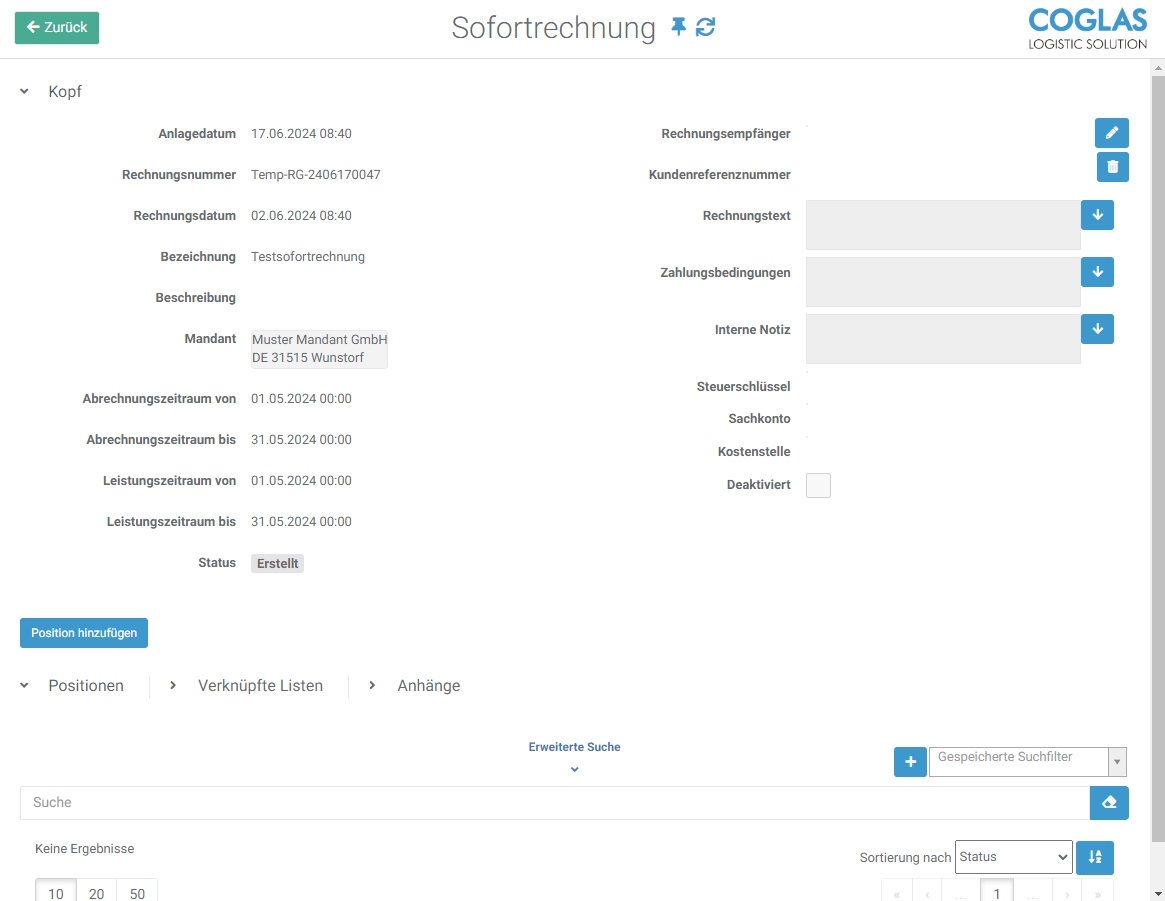Click the pin icon next to Sofortrechnung
Viewport: 1165px width, 901px height.
click(679, 27)
